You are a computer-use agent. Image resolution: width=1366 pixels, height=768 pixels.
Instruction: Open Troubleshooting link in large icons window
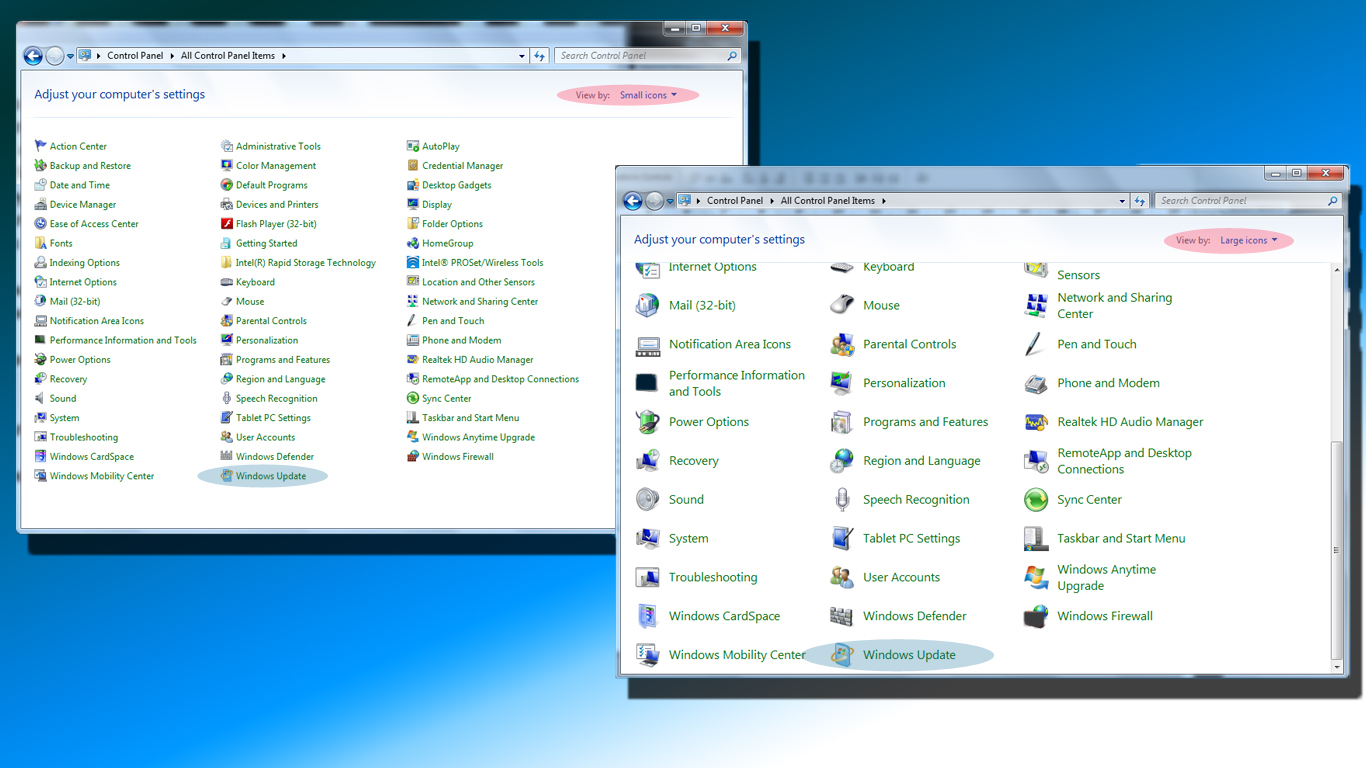click(713, 577)
